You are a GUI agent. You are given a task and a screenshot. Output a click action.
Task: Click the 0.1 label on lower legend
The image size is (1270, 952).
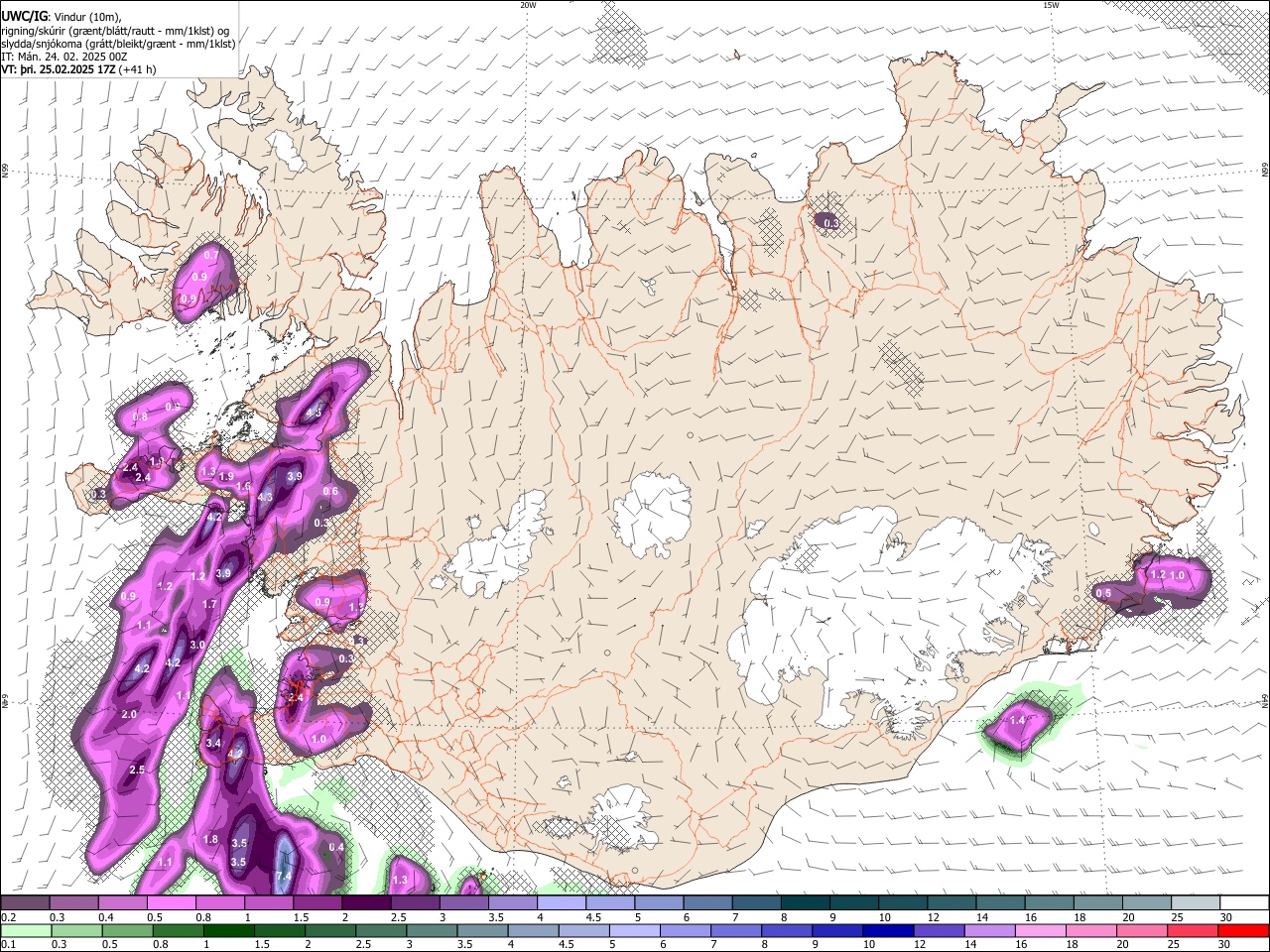(x=8, y=945)
